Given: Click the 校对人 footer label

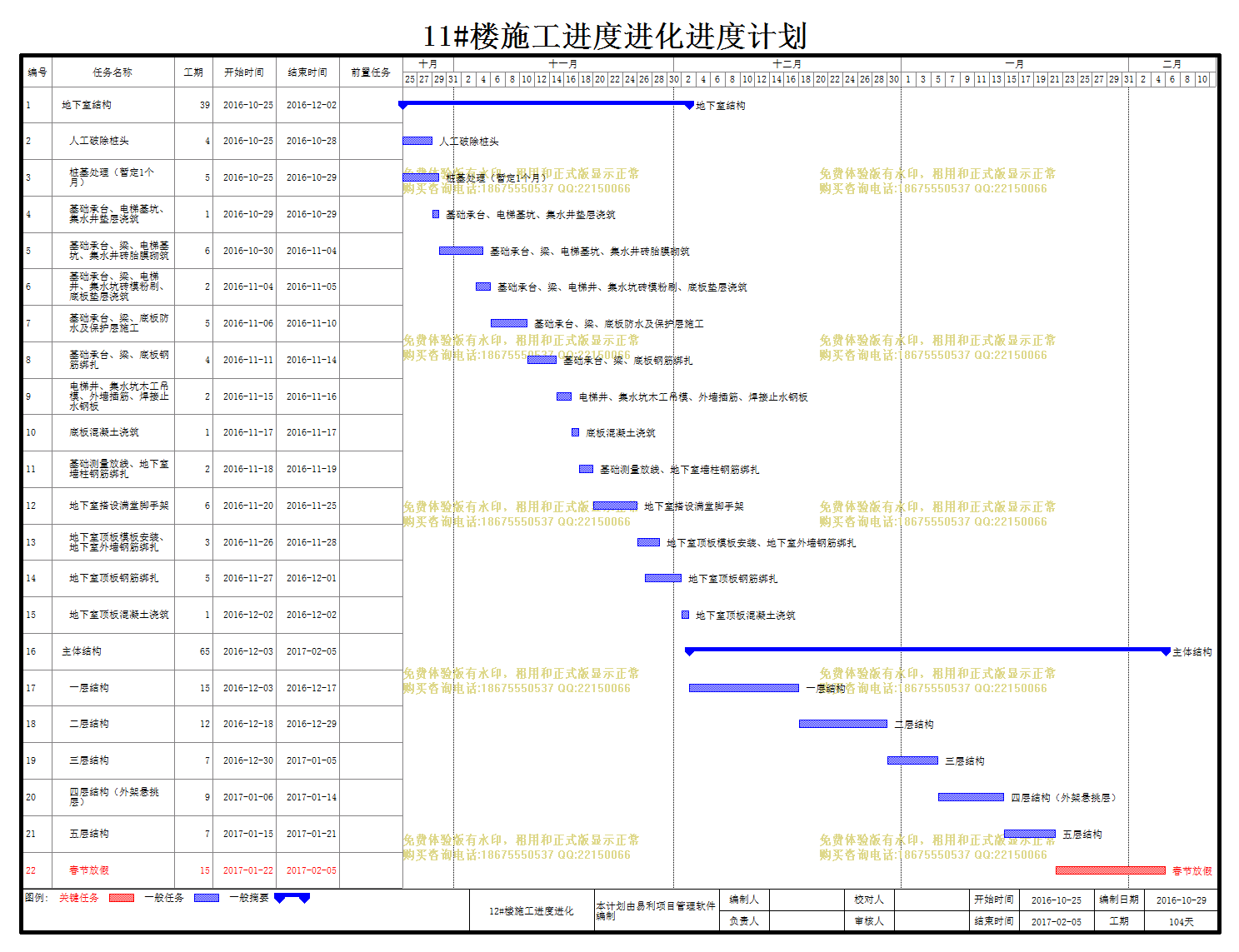Looking at the screenshot, I should pos(869,900).
